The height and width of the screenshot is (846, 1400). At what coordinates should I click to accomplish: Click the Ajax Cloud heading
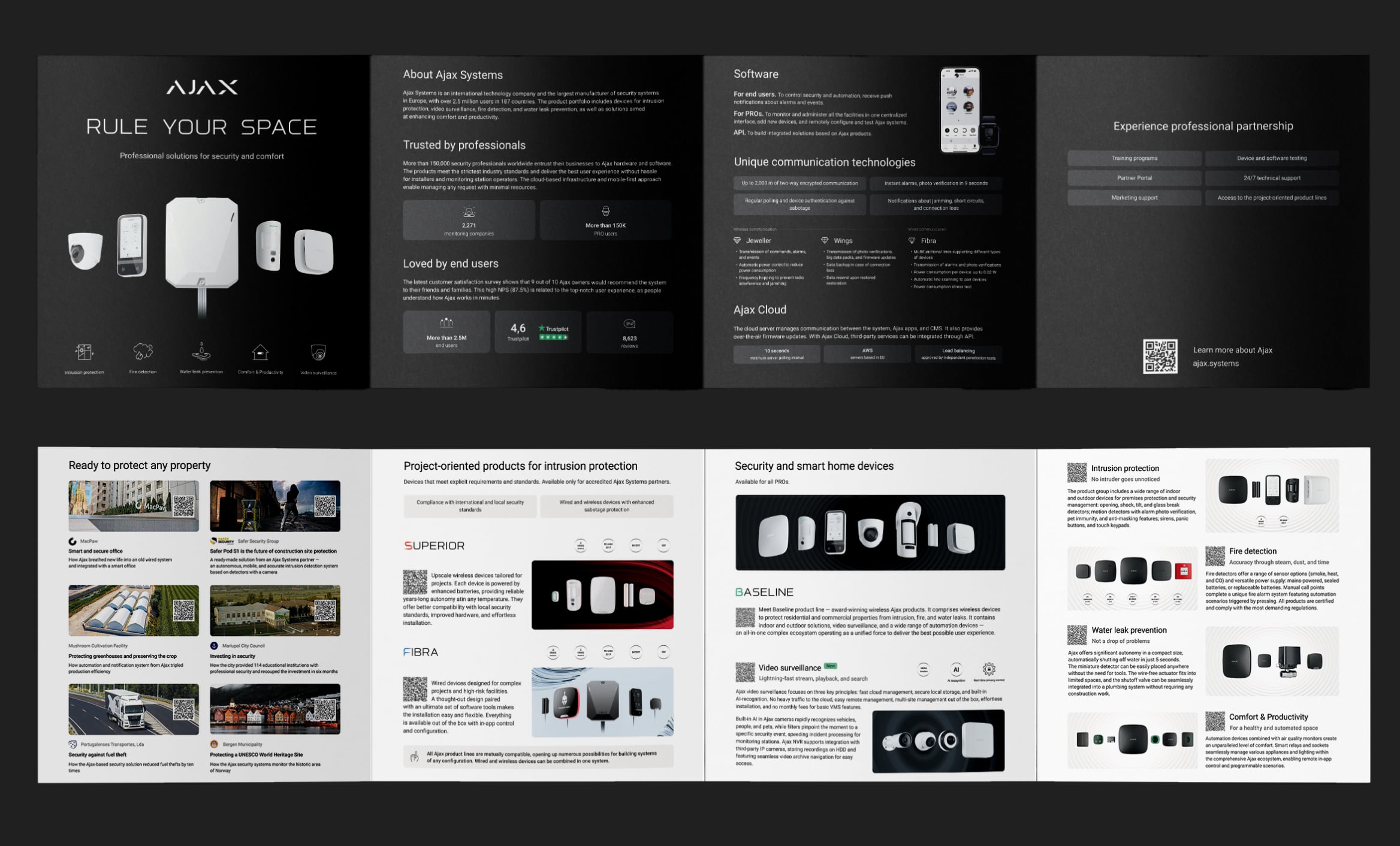pyautogui.click(x=759, y=310)
